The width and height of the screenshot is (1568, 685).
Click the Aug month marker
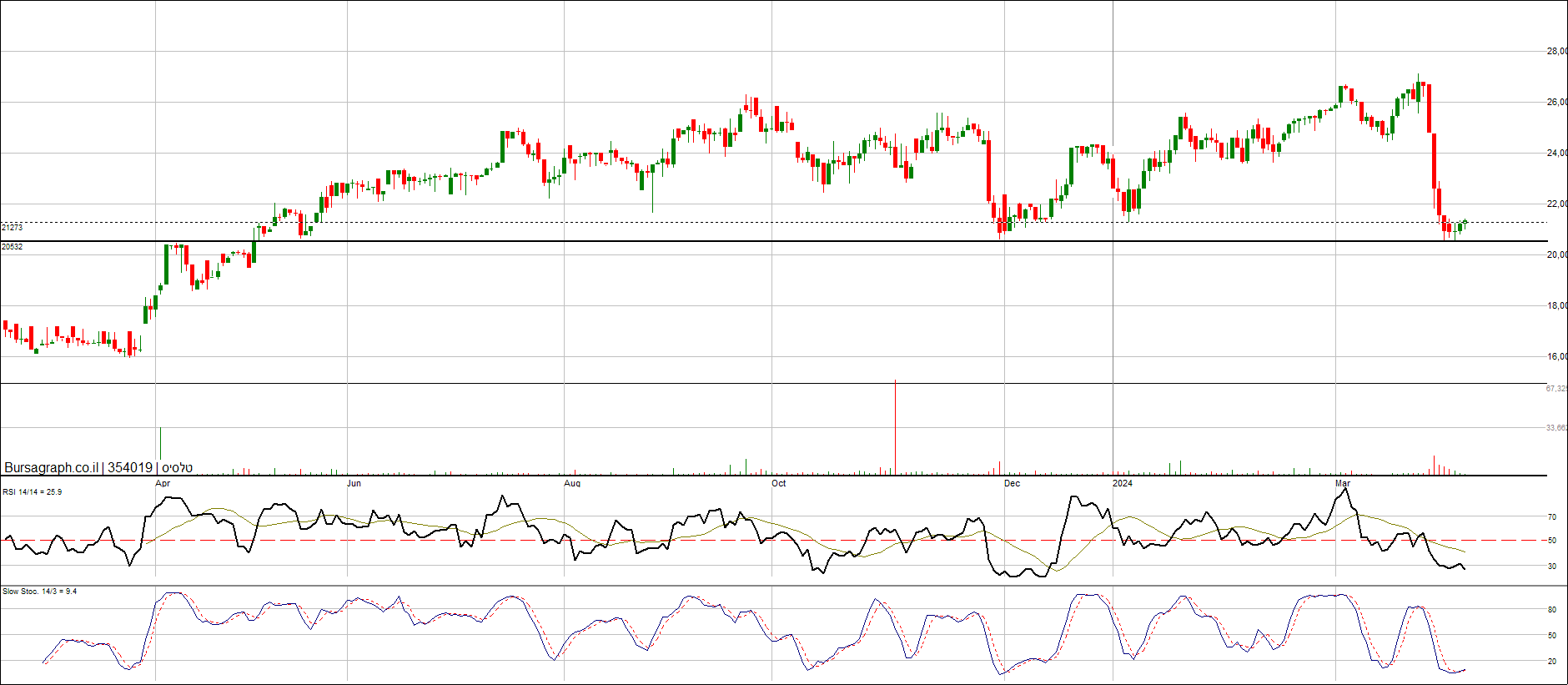(x=572, y=484)
